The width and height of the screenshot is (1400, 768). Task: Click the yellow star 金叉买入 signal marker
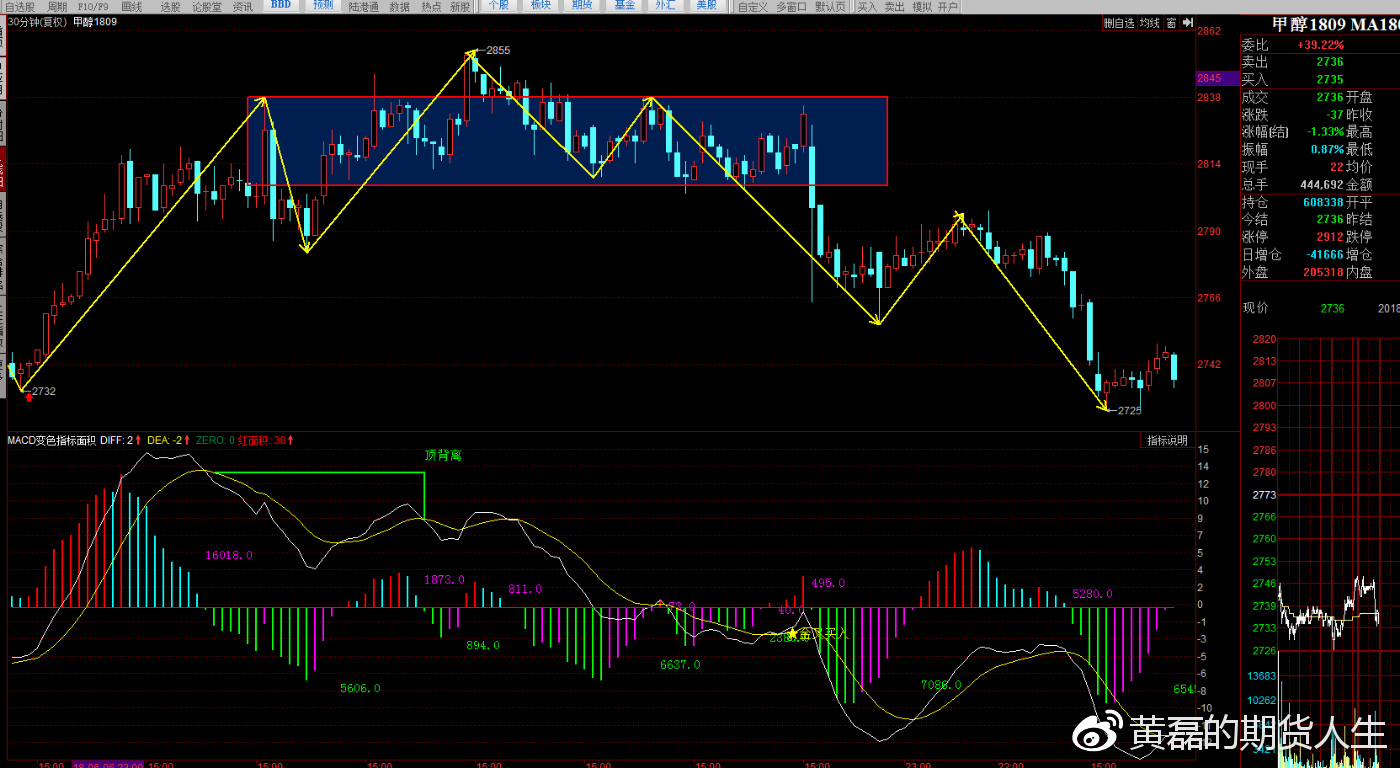pyautogui.click(x=793, y=633)
